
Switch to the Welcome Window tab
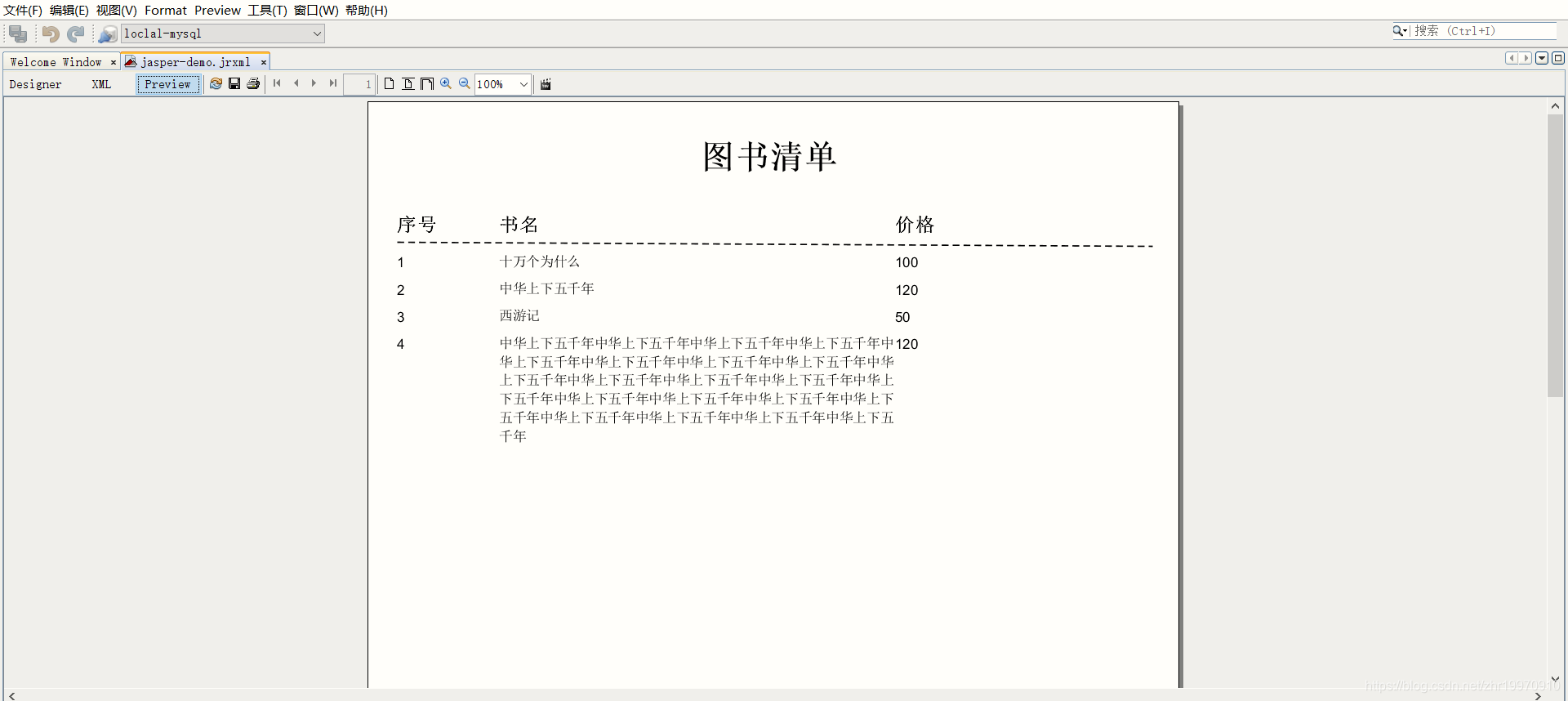click(56, 62)
